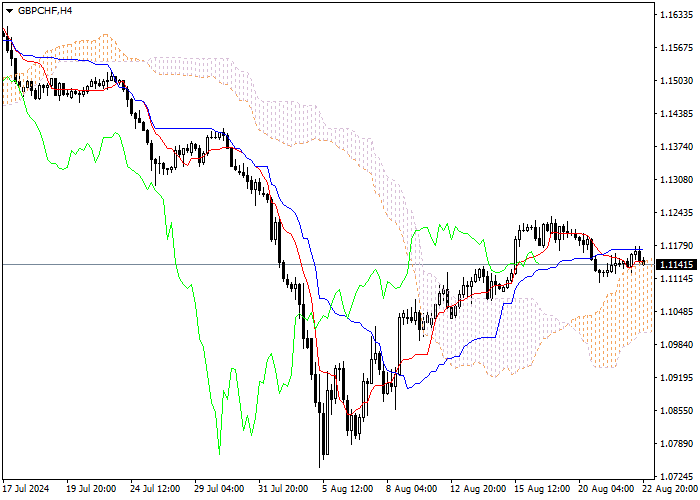This screenshot has width=700, height=500.
Task: Click the 17 Jul 2024 date label
Action: click(x=26, y=489)
